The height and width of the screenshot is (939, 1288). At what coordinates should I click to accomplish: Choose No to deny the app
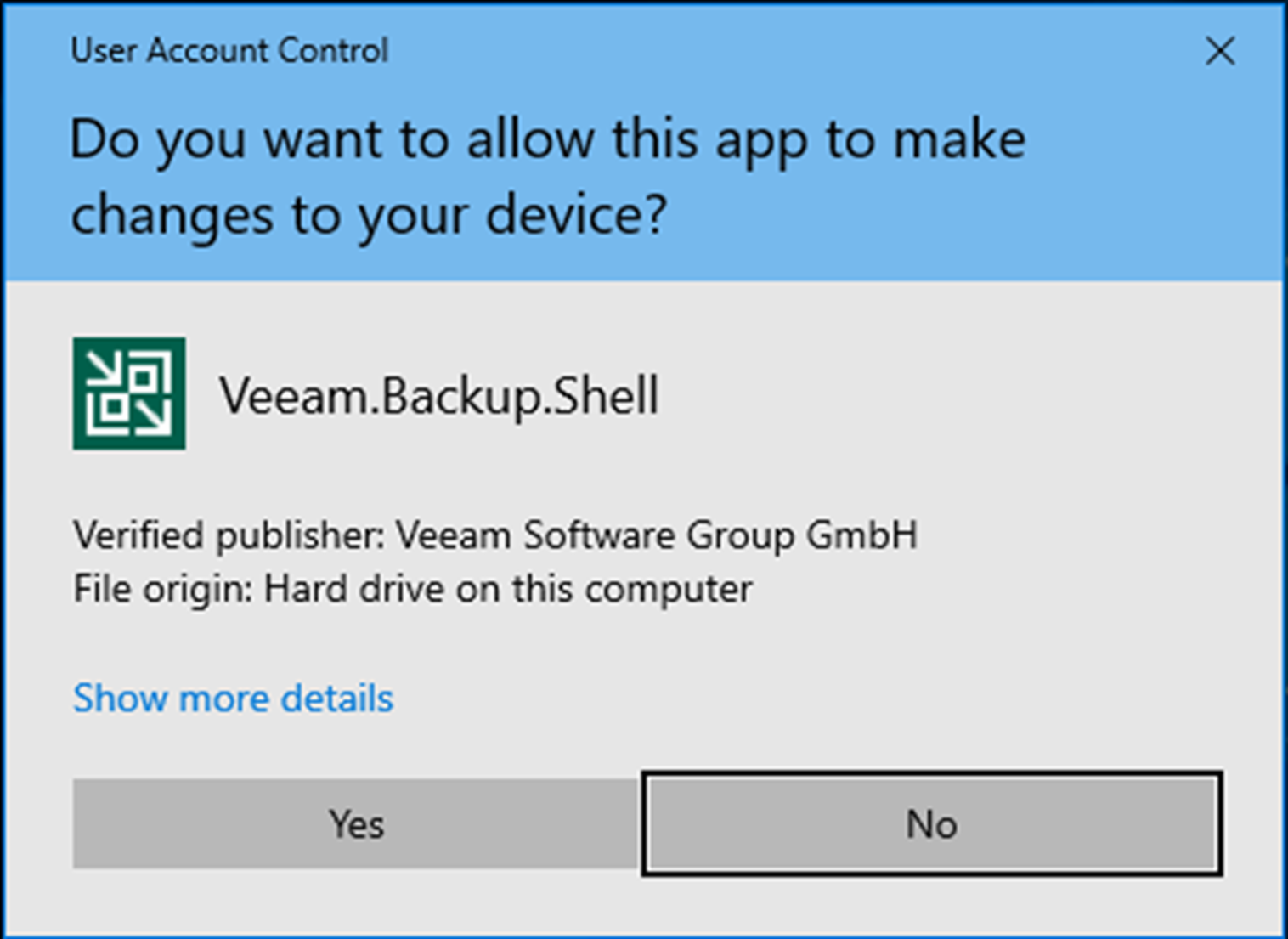(x=932, y=823)
